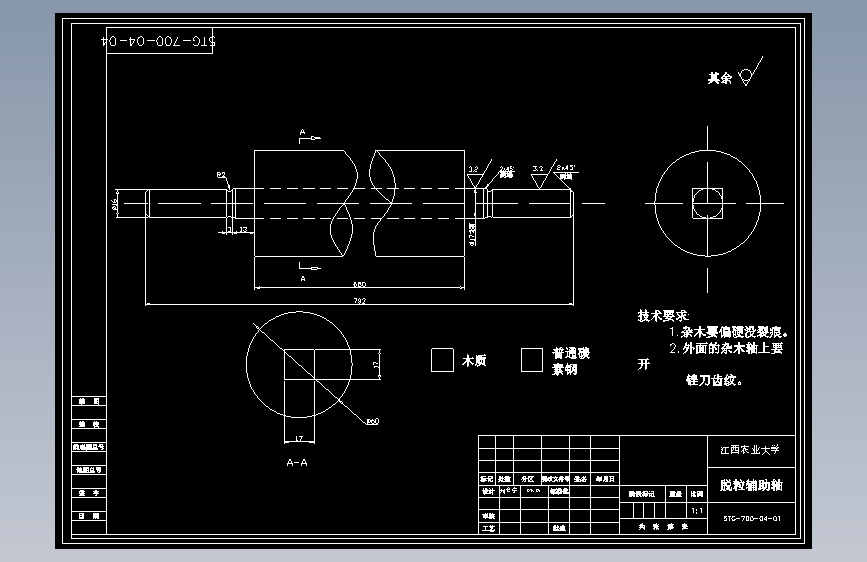This screenshot has width=867, height=562.
Task: Select the part name "脱粒辅助轴"
Action: point(751,486)
